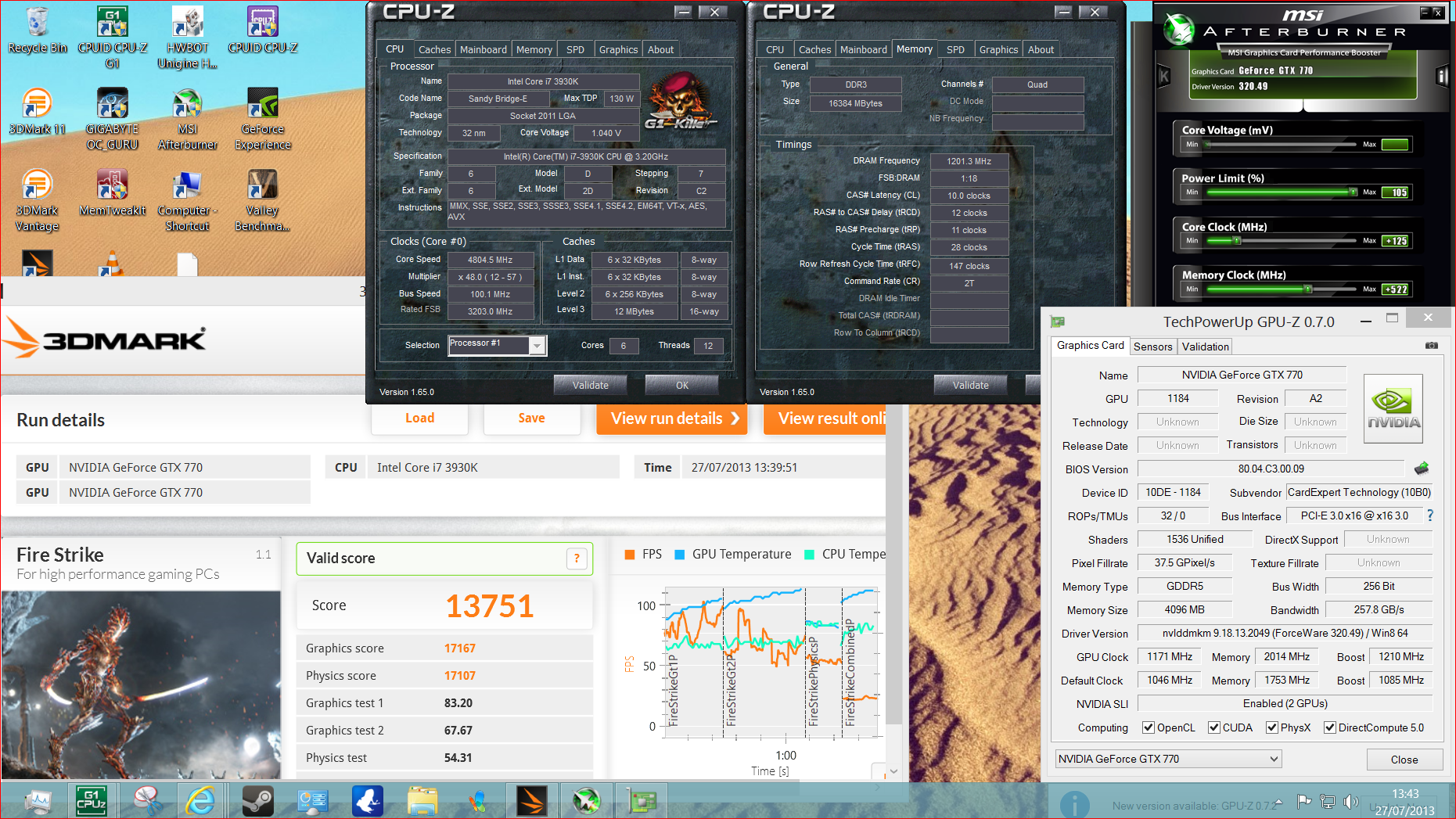The height and width of the screenshot is (819, 1456).
Task: Open the NVIDIA GeForce GTX 770 dropdown in GPU-Z
Action: (x=1169, y=759)
